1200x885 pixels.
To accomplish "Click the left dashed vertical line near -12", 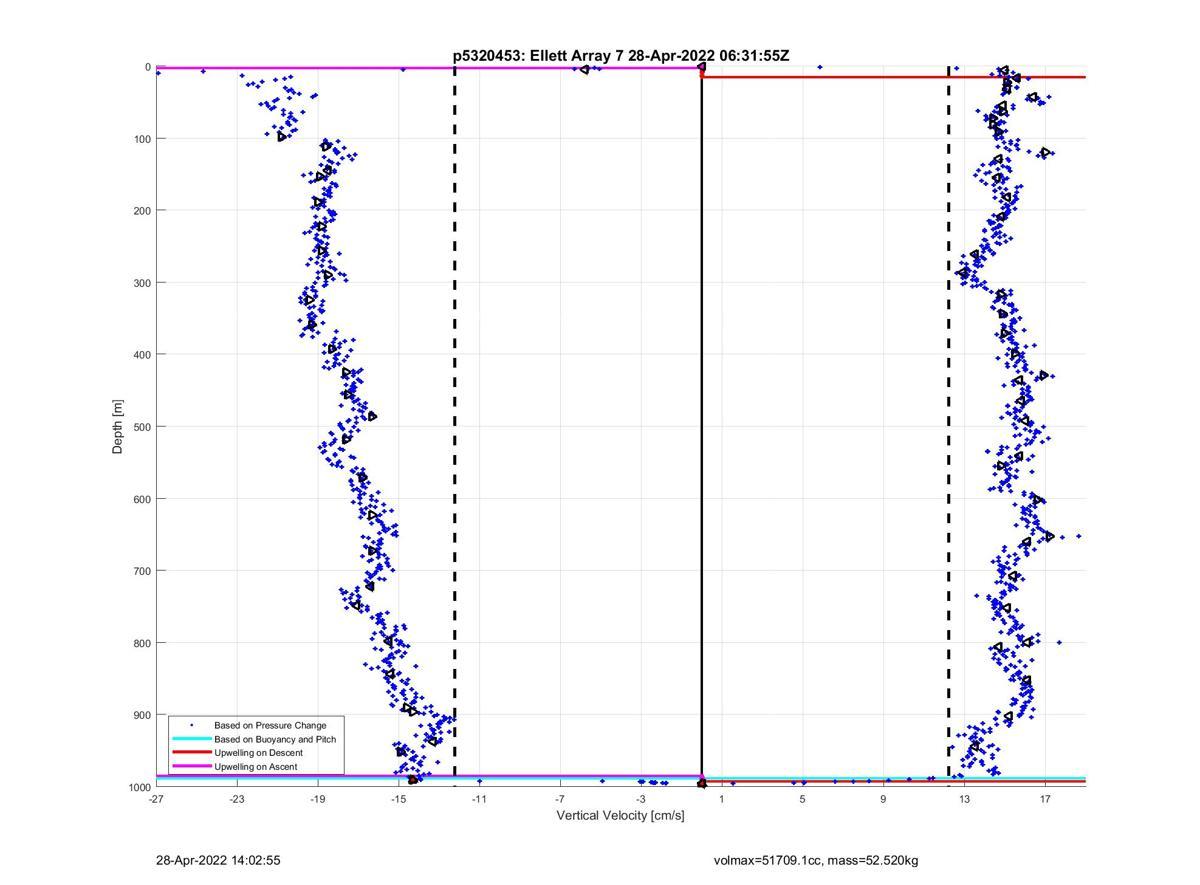I will coord(455,427).
